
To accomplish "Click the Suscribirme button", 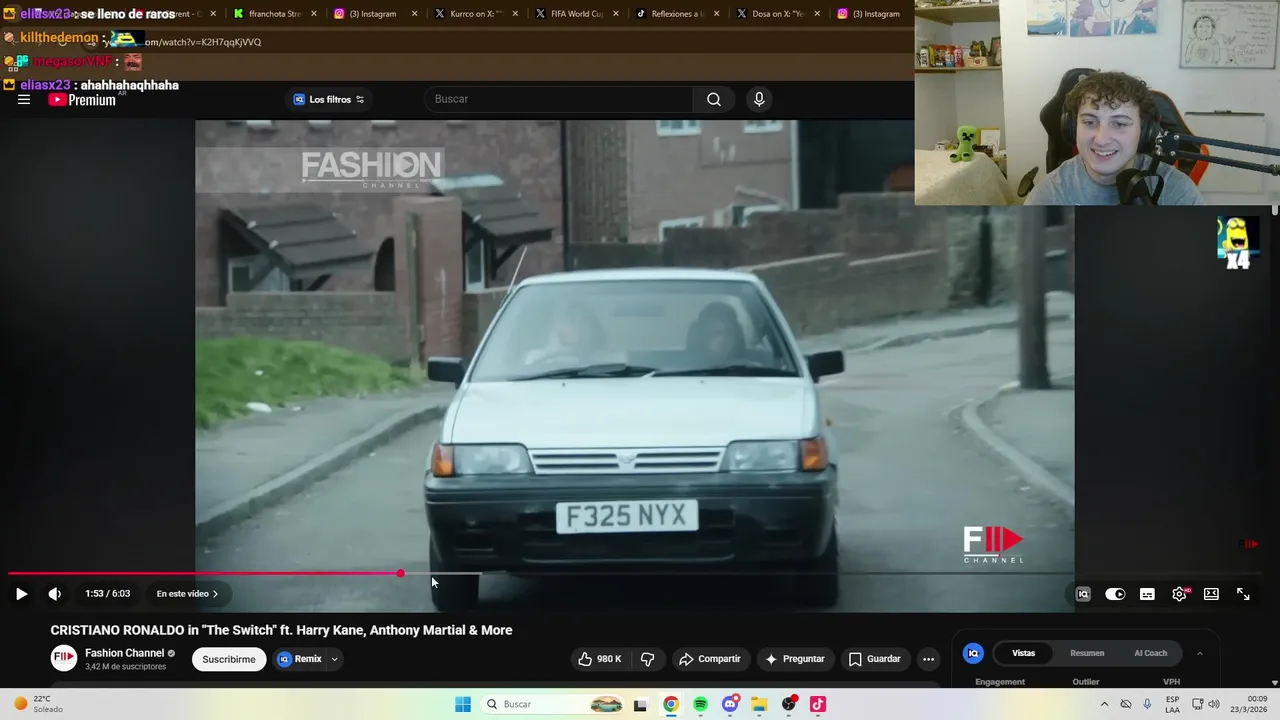I will [229, 659].
